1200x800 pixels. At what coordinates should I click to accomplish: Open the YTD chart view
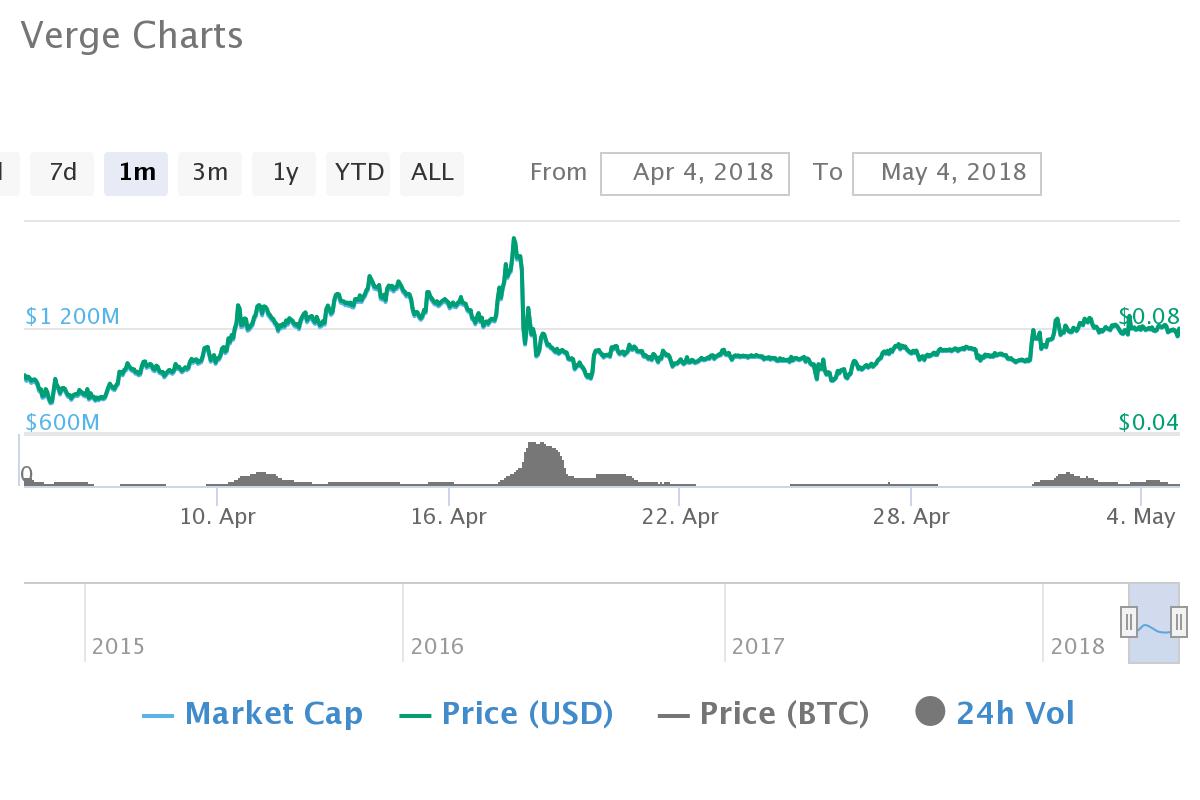point(357,172)
